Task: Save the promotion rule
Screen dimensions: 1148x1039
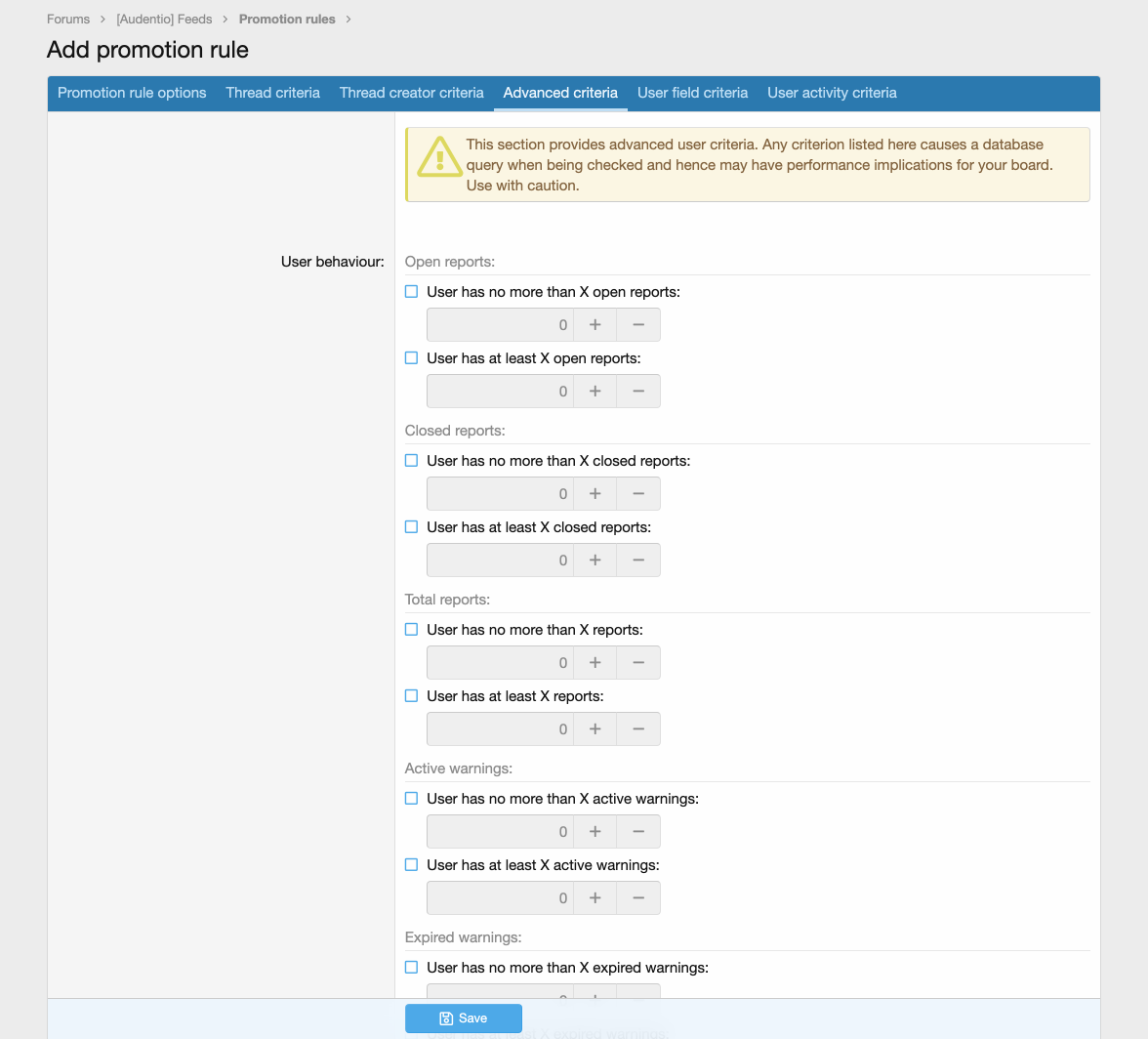Action: (x=464, y=1018)
